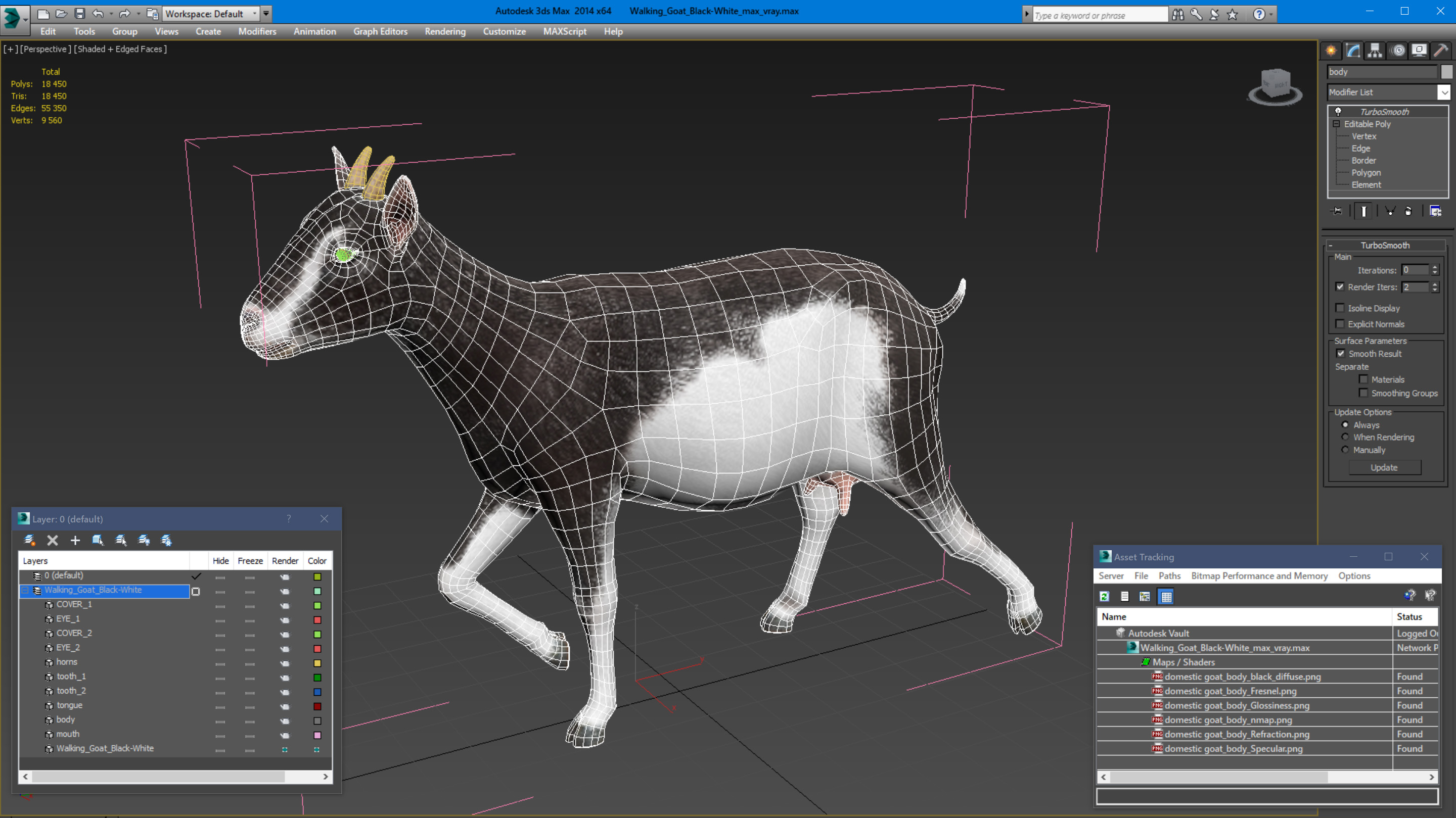
Task: Open the Utilities hammer panel tab
Action: point(1441,51)
